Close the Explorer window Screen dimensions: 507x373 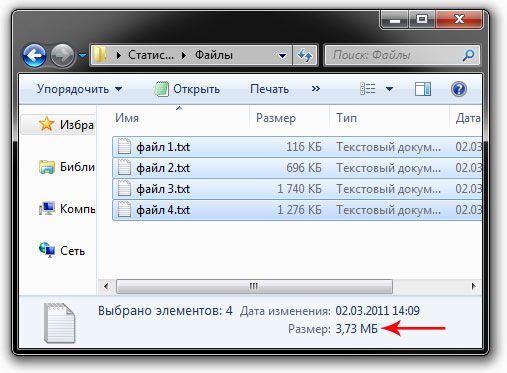459,20
